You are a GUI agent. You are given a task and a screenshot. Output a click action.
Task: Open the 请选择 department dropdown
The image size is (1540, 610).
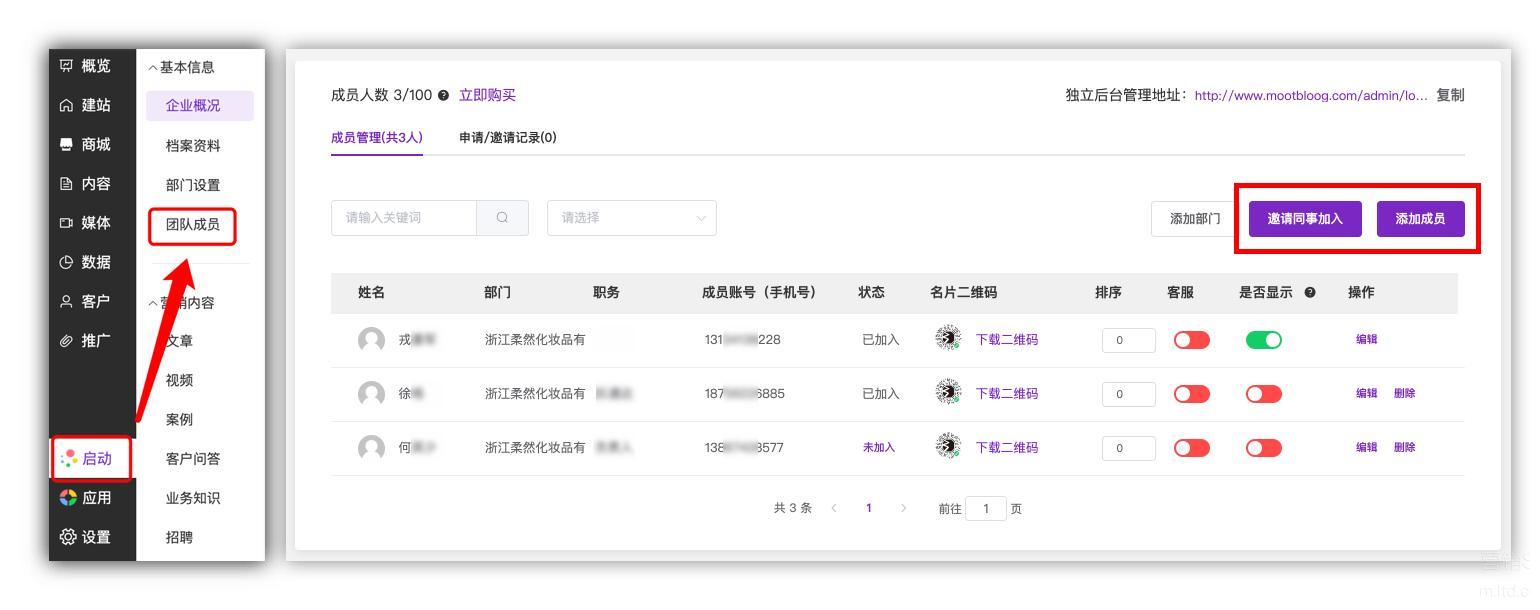click(x=632, y=219)
